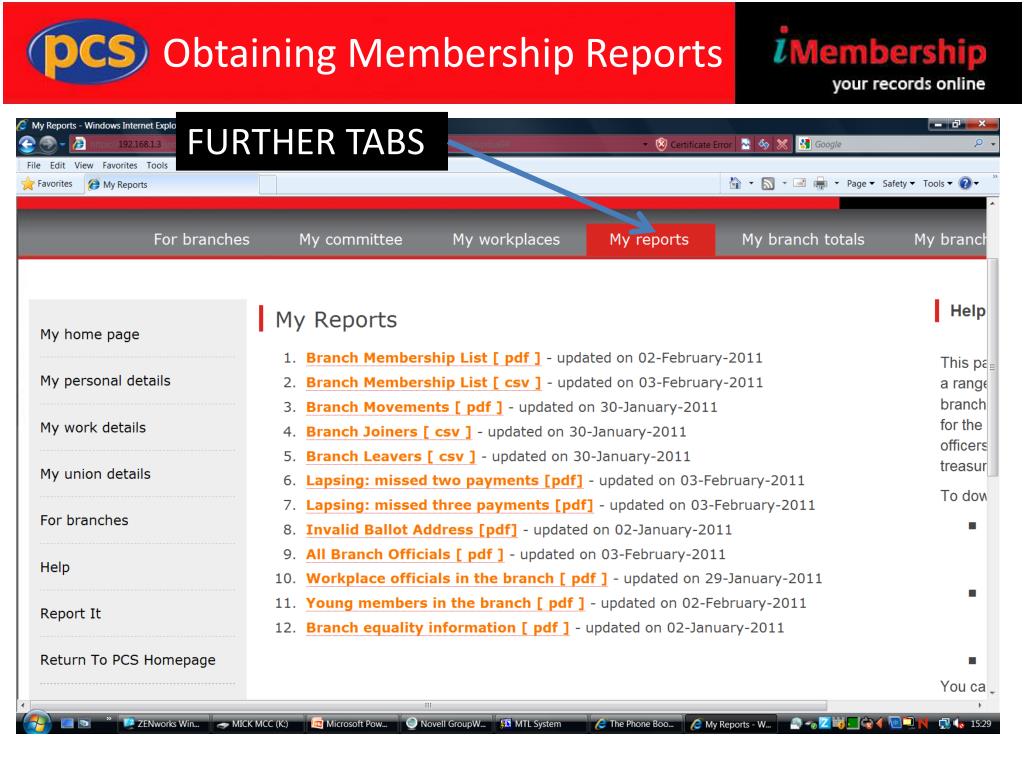Click the Certificate Error shield icon

pyautogui.click(x=661, y=144)
